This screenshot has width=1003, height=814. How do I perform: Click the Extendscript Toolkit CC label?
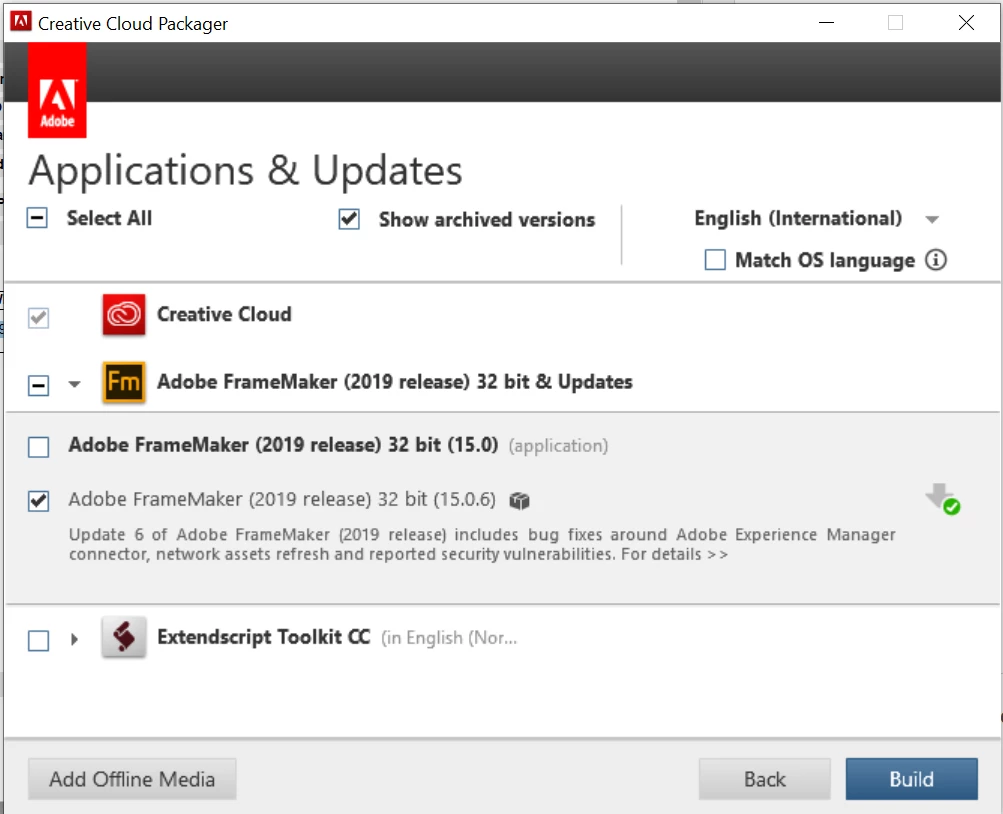tap(264, 638)
